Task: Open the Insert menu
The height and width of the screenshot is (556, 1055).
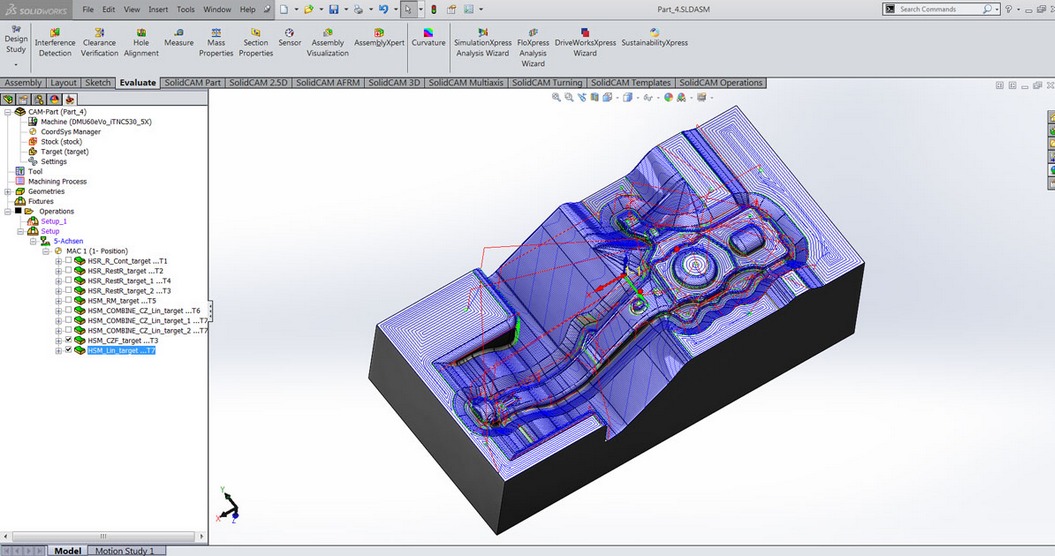Action: coord(158,9)
